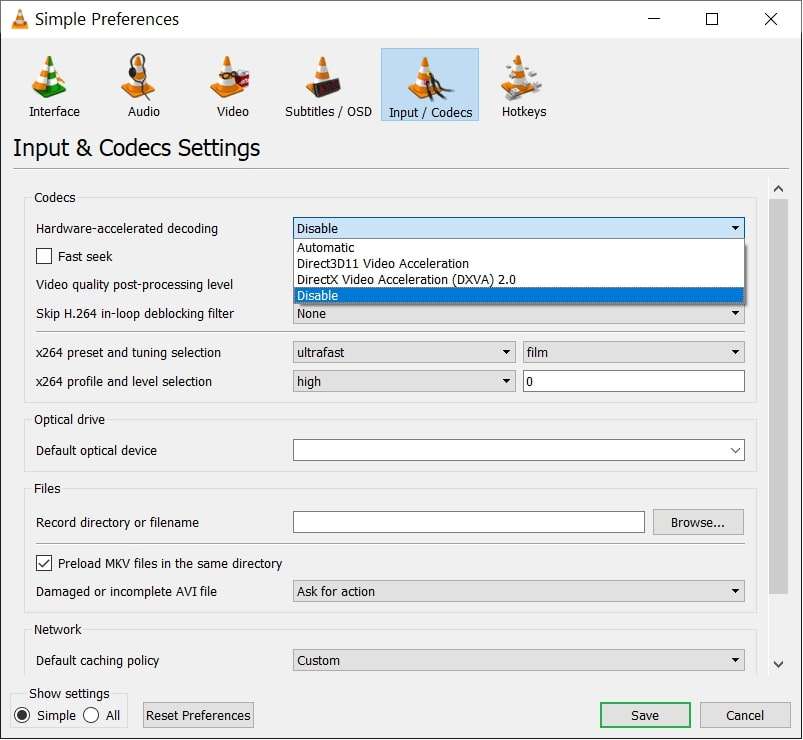Open the x264 preset ultrafast dropdown
Viewport: 803px width, 740px height.
[404, 352]
